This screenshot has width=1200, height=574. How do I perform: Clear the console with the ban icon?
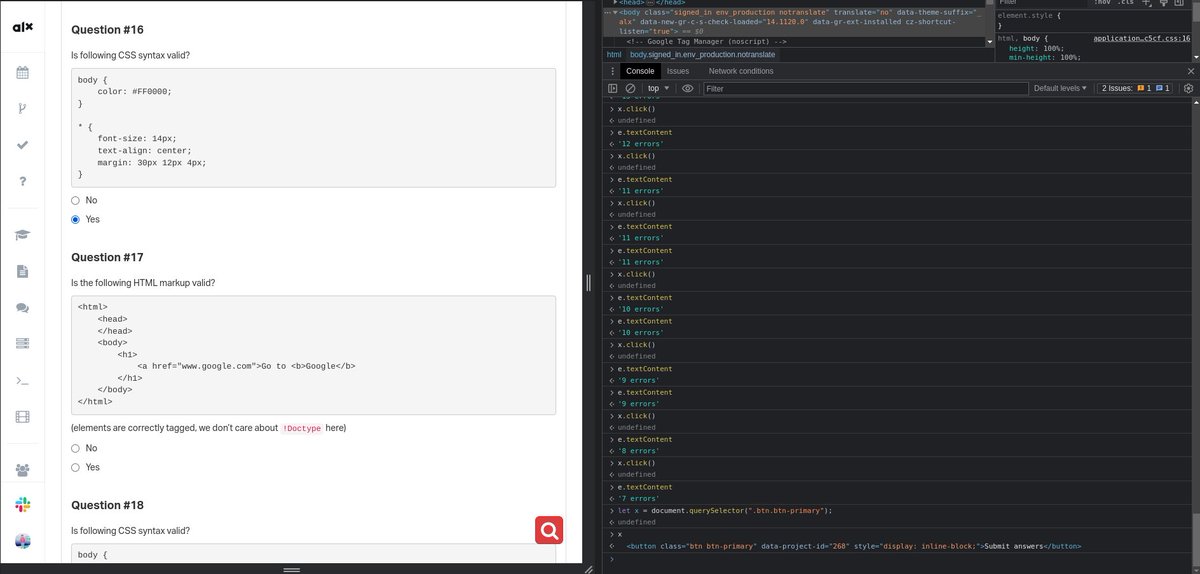(x=630, y=88)
